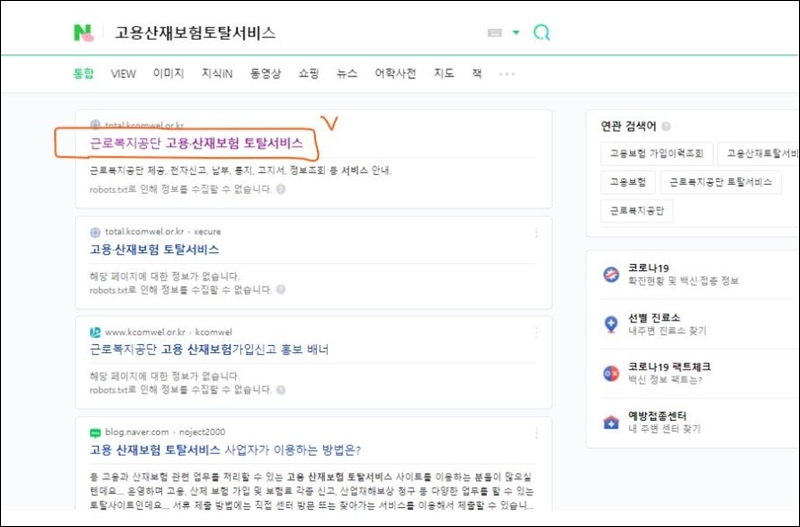Click blog snippet text about 토탈서비스 사이트
Image resolution: width=800 pixels, height=527 pixels.
click(x=311, y=491)
